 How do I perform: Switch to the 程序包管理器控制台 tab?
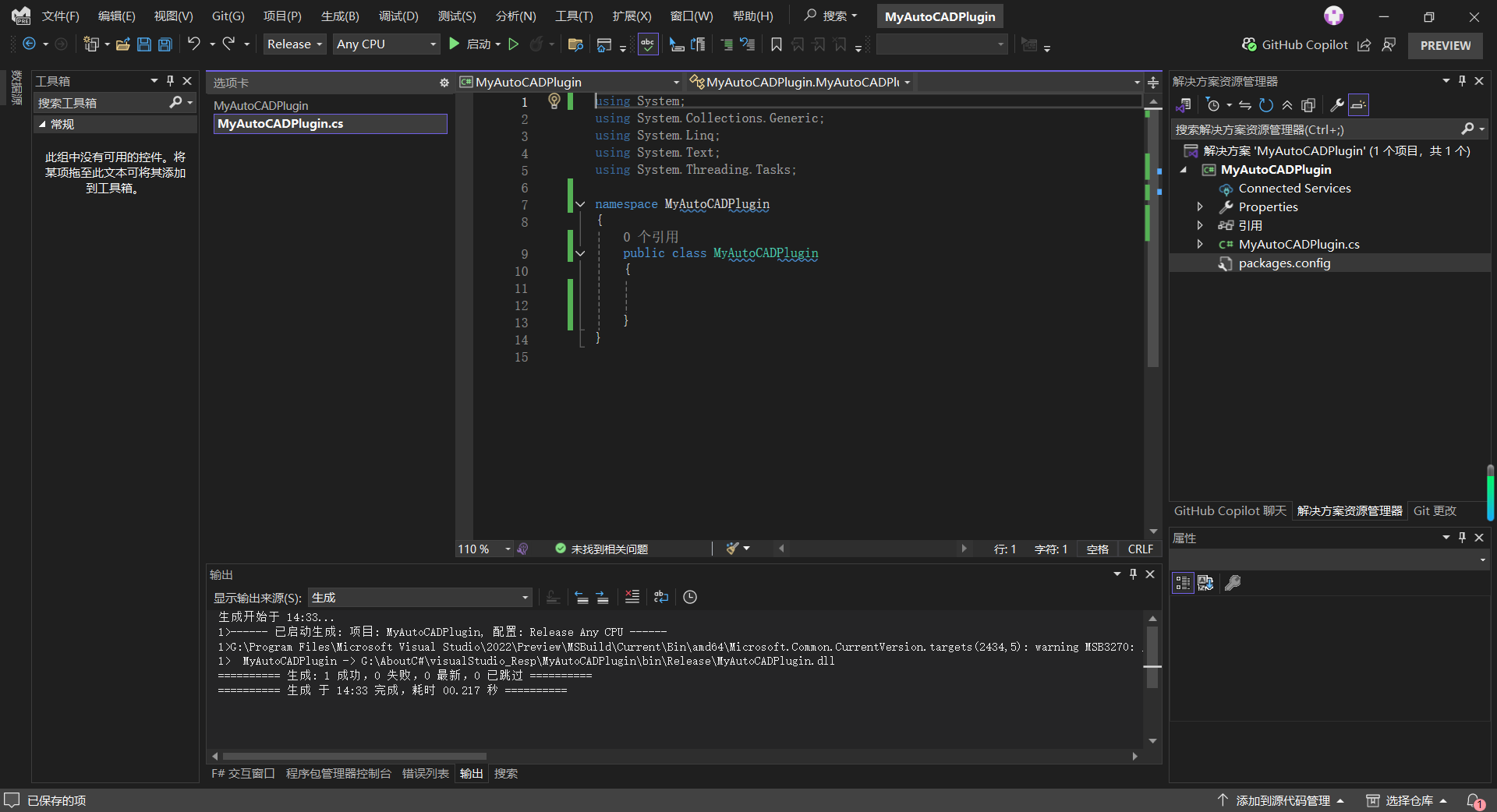tap(338, 773)
